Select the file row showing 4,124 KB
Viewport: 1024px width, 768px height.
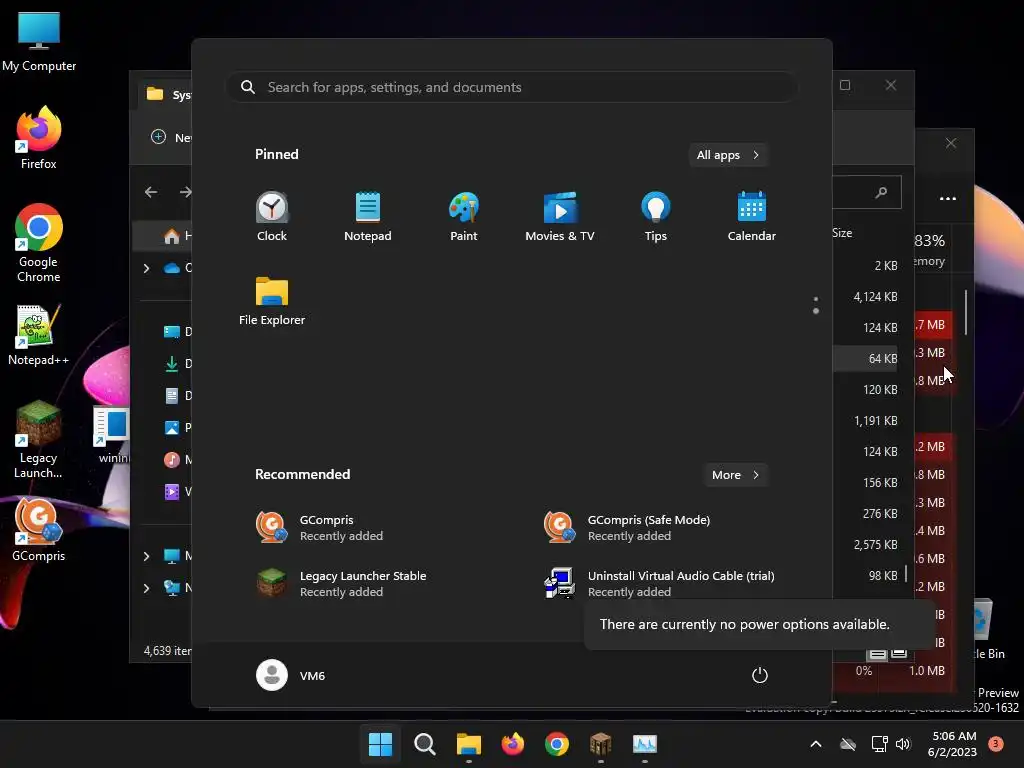click(867, 296)
